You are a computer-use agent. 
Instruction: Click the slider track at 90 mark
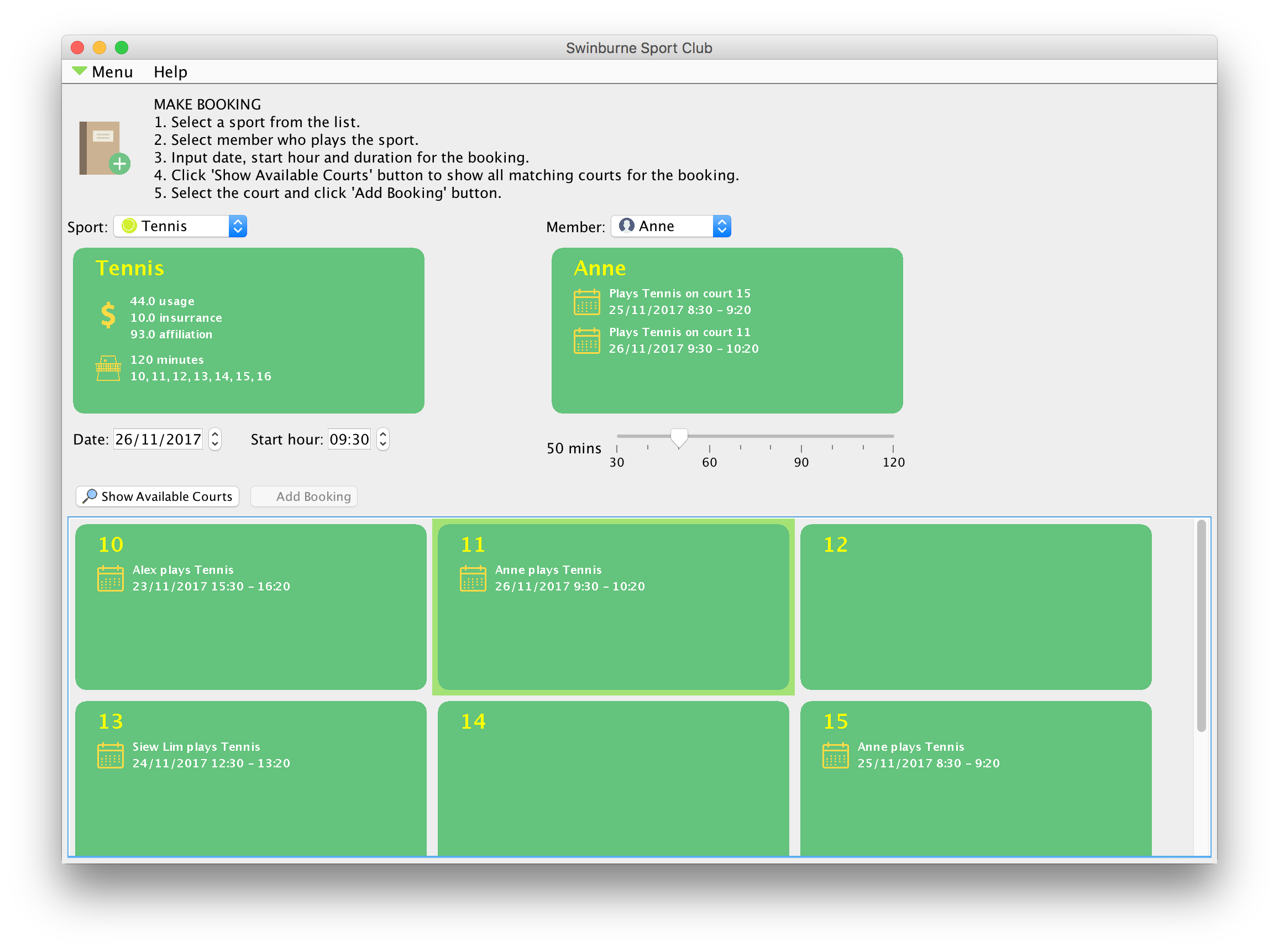801,436
